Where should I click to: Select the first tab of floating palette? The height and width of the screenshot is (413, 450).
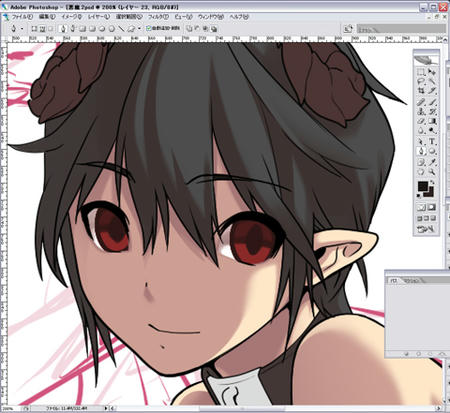[x=394, y=281]
